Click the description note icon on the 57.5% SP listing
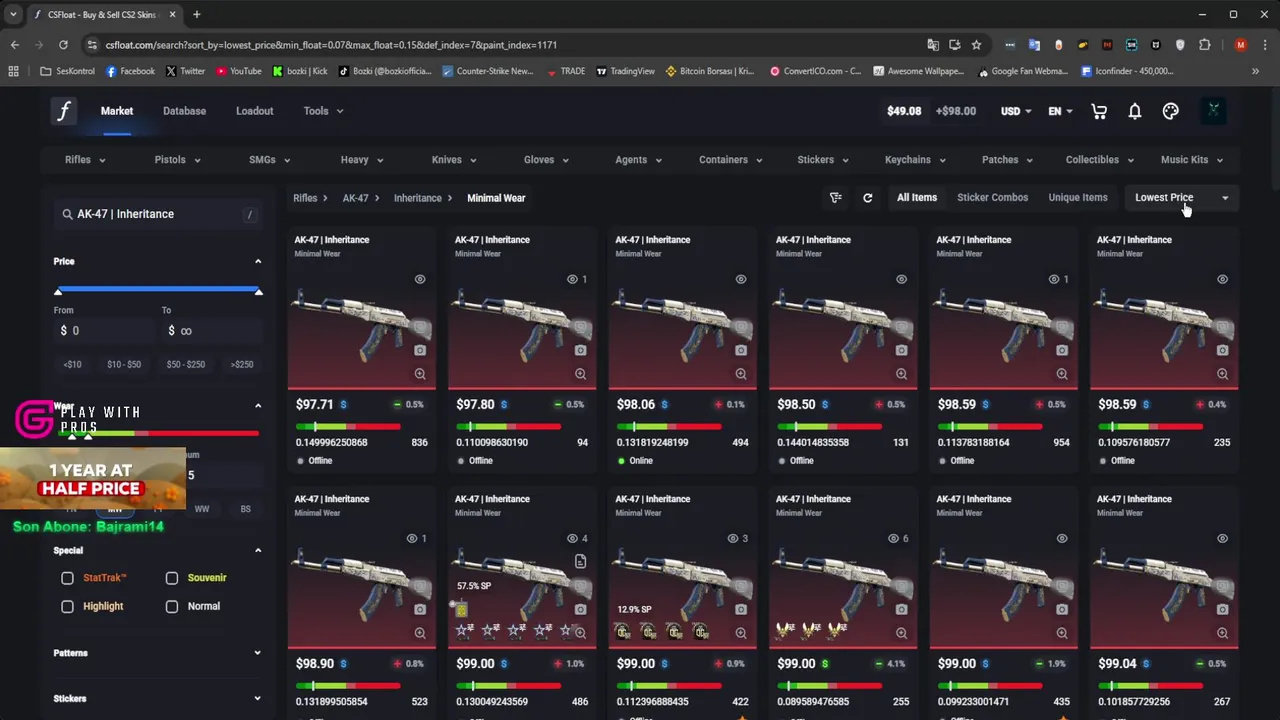Screen dimensions: 1280x720 (580, 562)
